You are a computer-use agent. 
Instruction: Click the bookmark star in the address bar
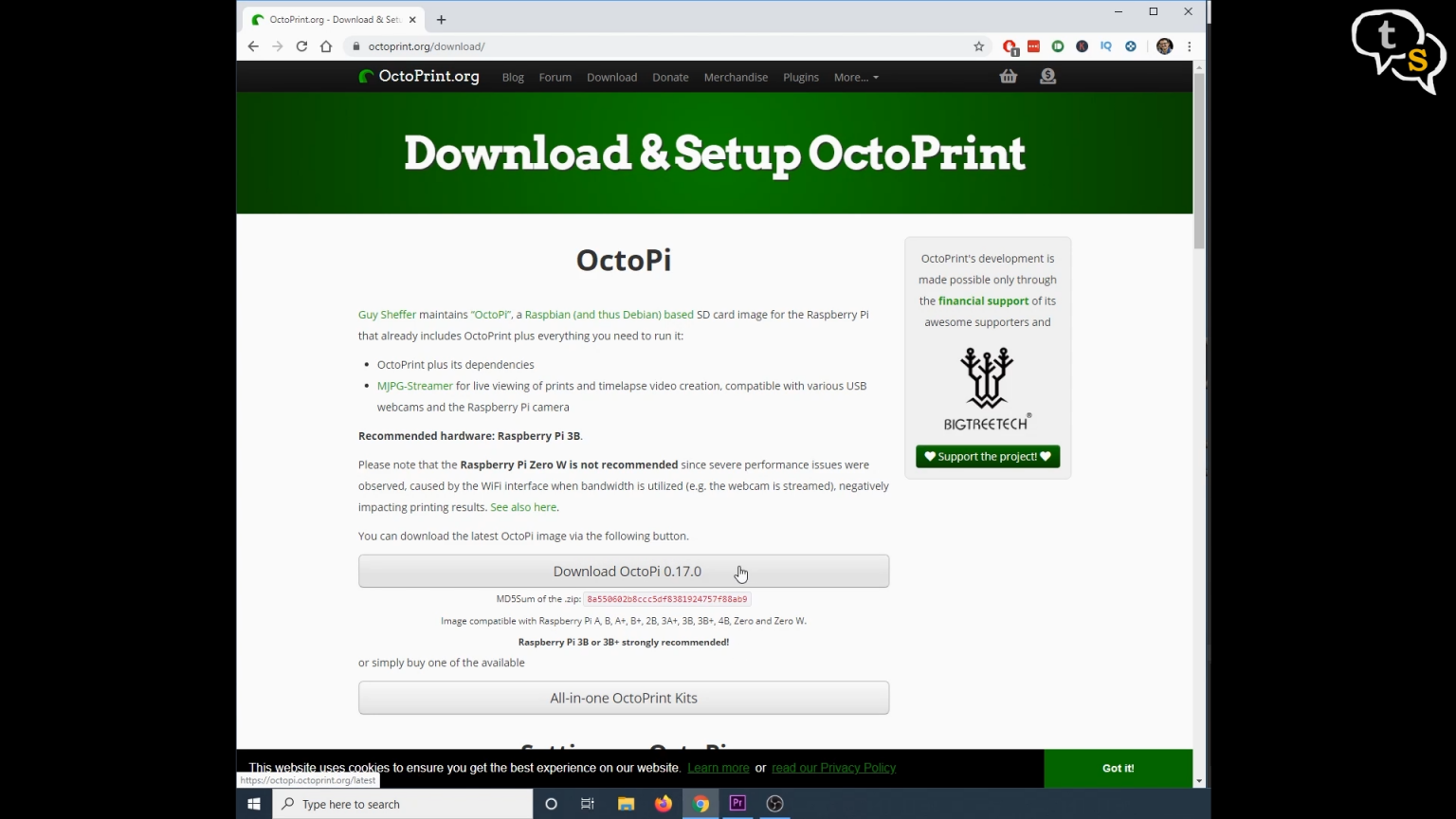978,45
